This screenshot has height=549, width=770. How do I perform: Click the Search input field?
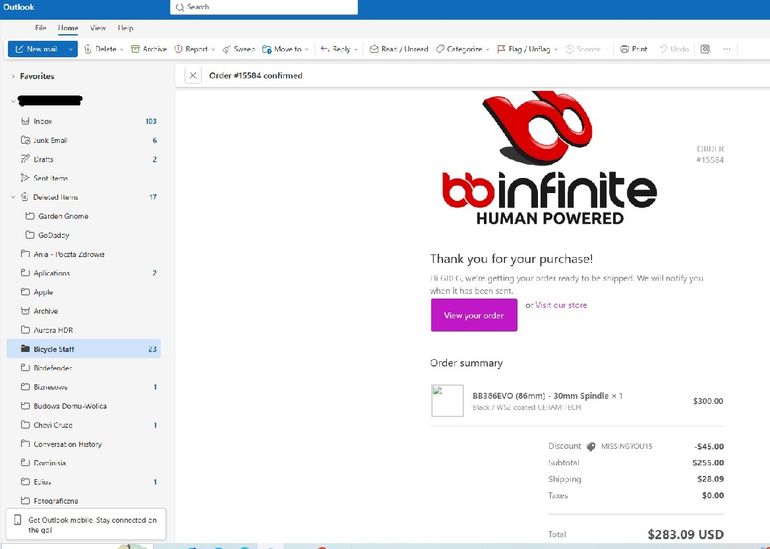coord(264,7)
